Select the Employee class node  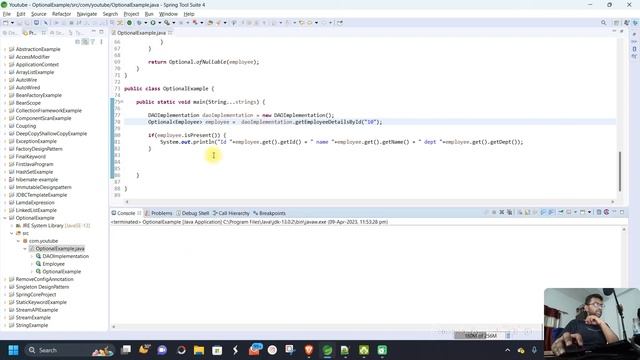53,264
